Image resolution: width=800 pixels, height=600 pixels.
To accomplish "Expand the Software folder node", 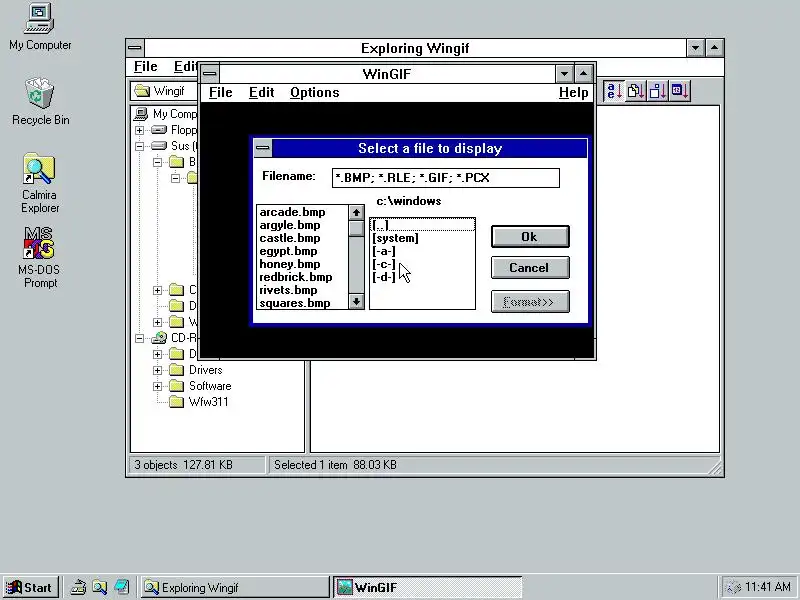I will (157, 386).
